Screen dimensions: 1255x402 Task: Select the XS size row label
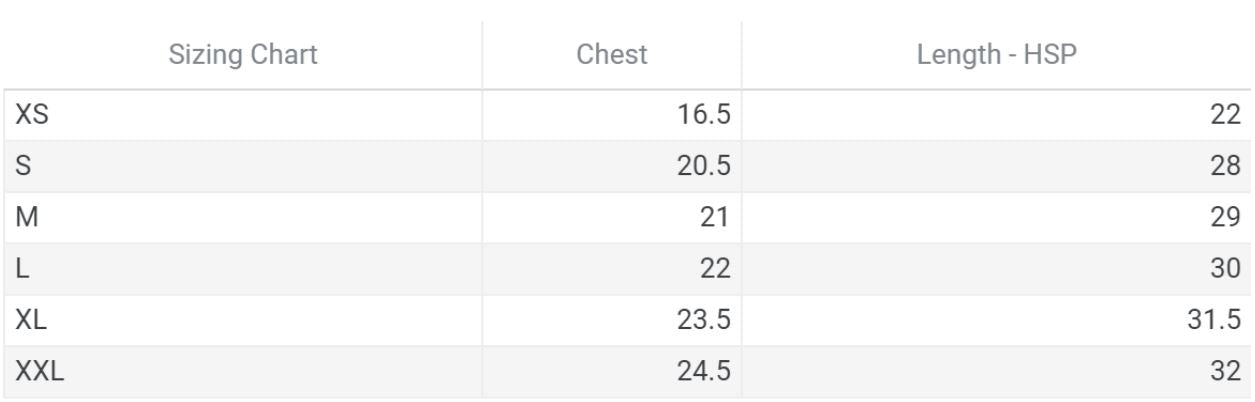[x=32, y=115]
